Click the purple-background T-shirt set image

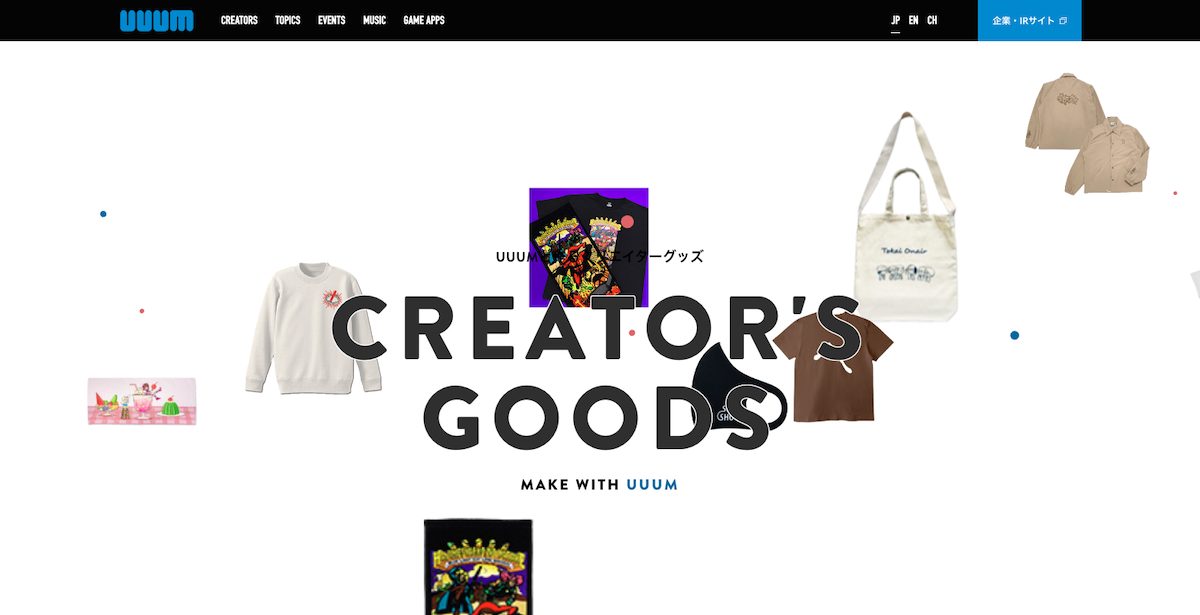click(x=589, y=247)
